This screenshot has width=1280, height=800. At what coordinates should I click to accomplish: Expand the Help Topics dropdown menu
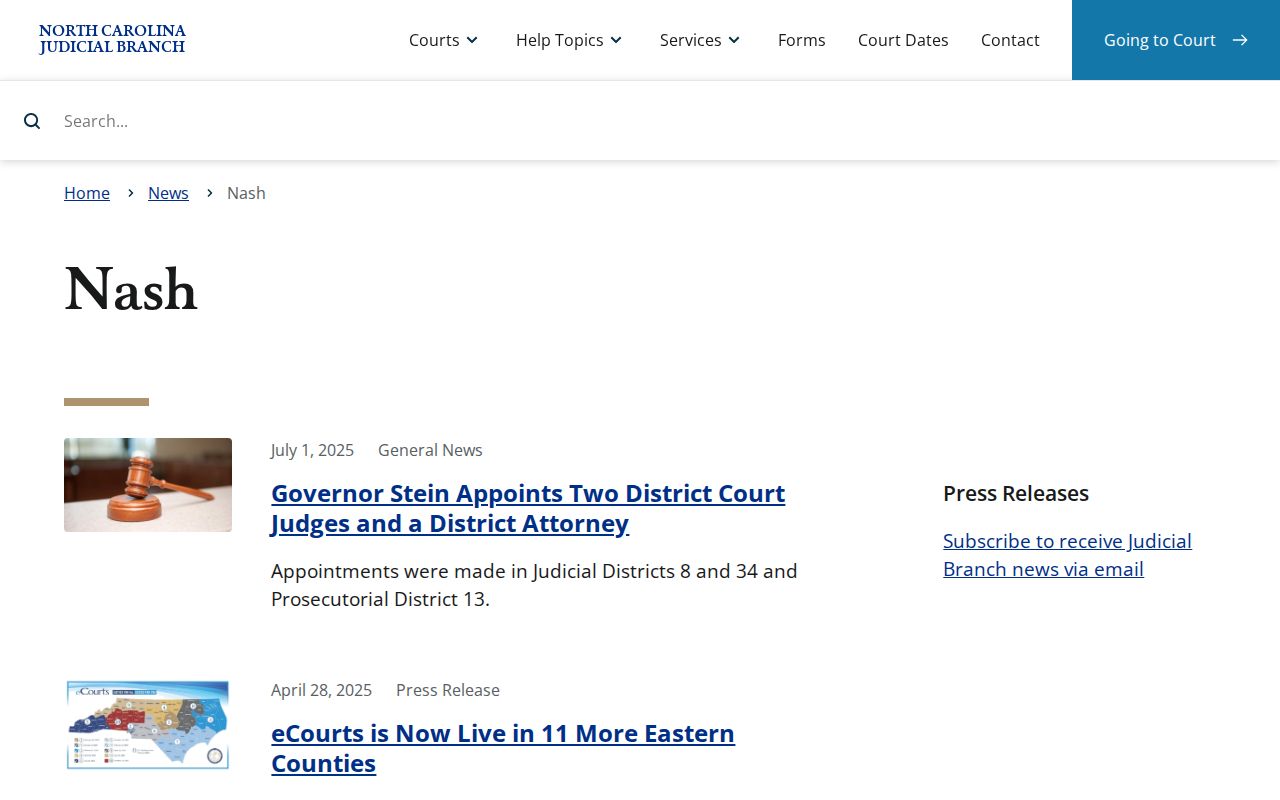pyautogui.click(x=569, y=40)
